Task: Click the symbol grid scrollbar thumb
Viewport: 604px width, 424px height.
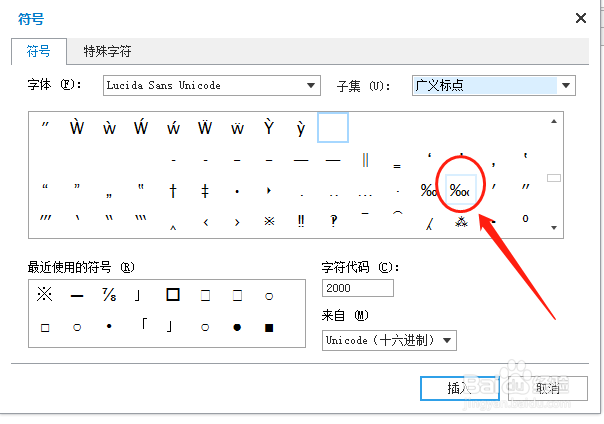Action: click(554, 178)
